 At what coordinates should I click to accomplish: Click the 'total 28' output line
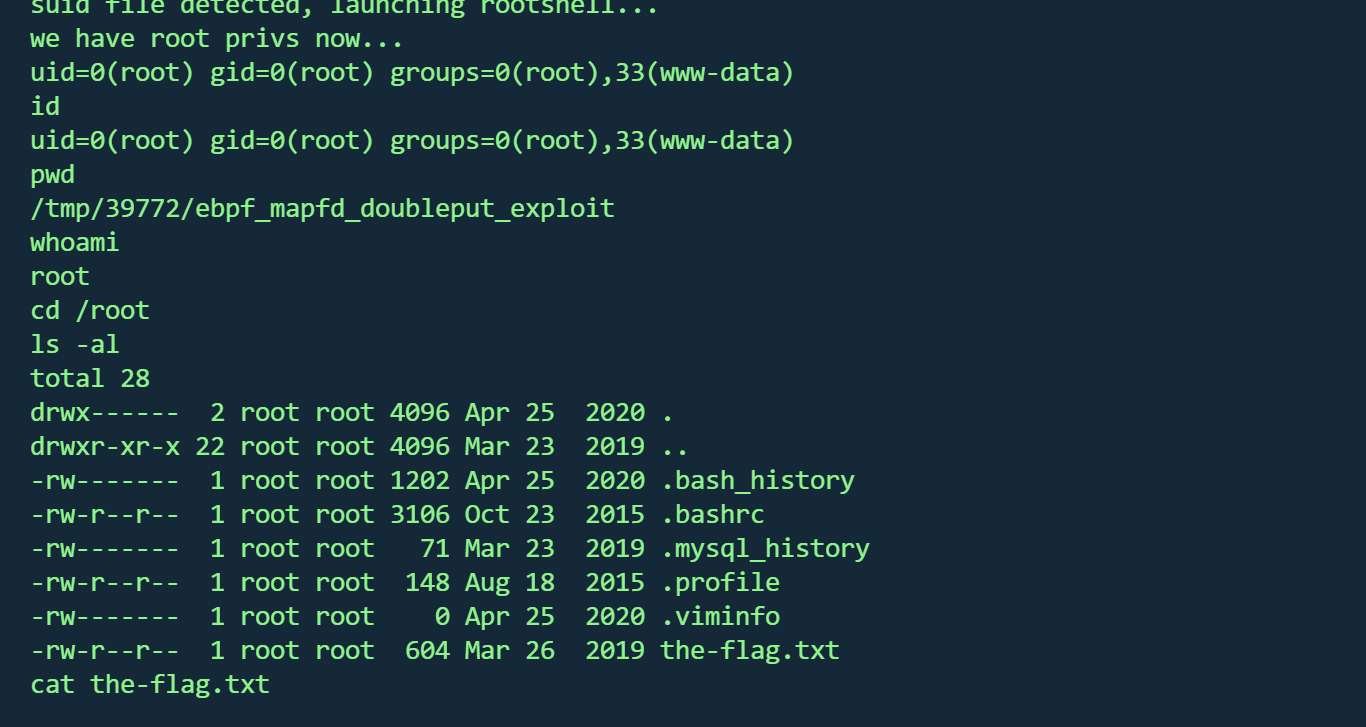[90, 379]
